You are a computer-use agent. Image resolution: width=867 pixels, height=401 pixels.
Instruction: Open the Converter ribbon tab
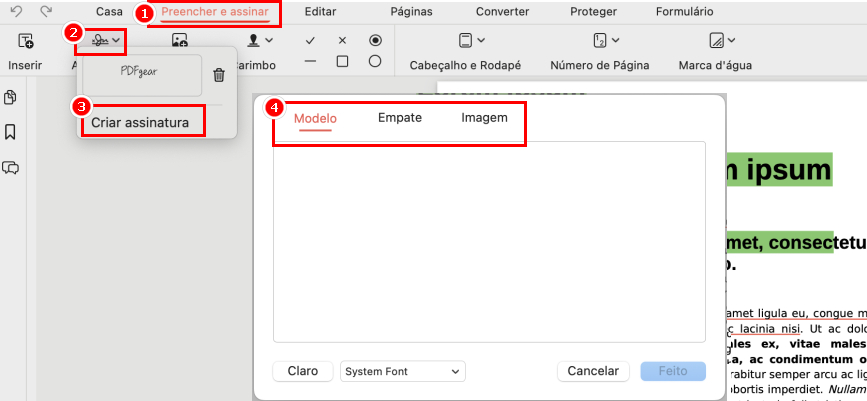tap(503, 12)
